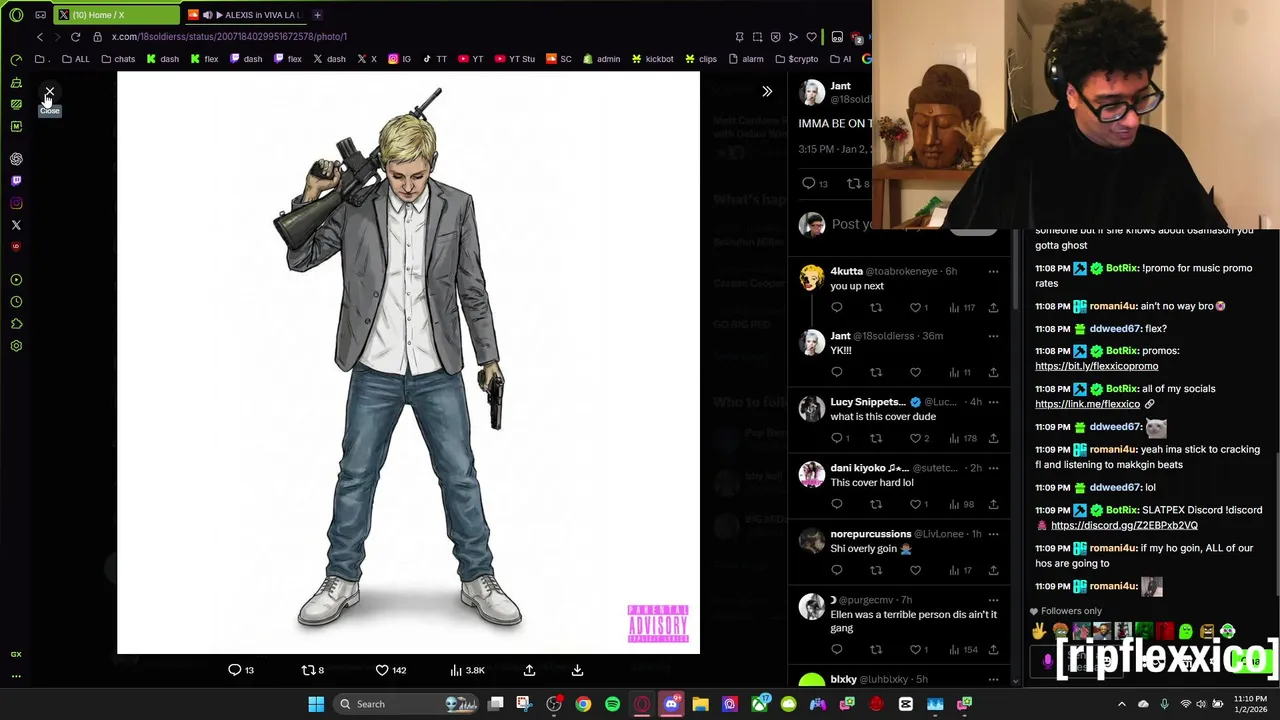View analytics showing 3.8K views

click(467, 670)
